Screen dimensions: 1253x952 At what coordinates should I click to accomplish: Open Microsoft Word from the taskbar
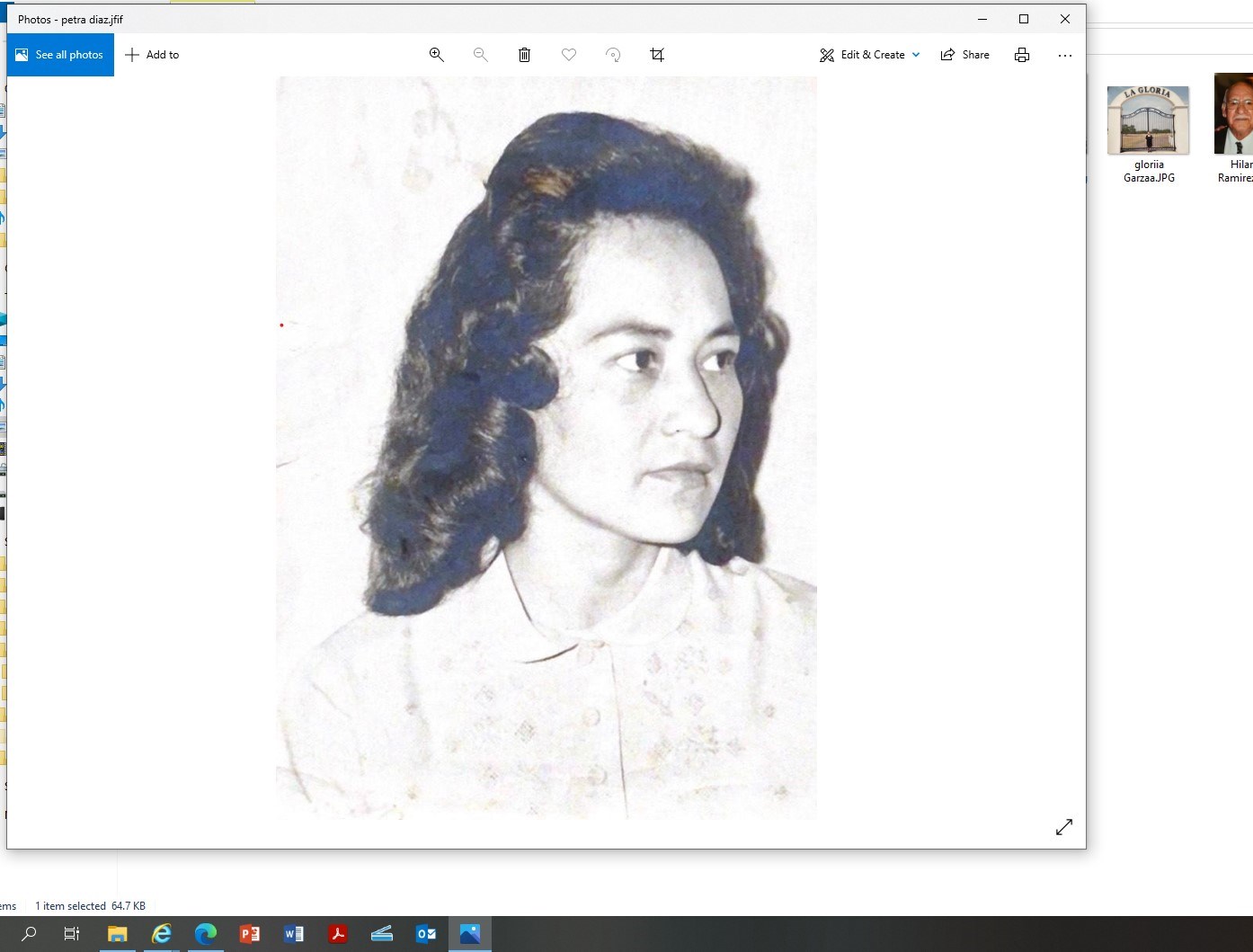pos(293,933)
